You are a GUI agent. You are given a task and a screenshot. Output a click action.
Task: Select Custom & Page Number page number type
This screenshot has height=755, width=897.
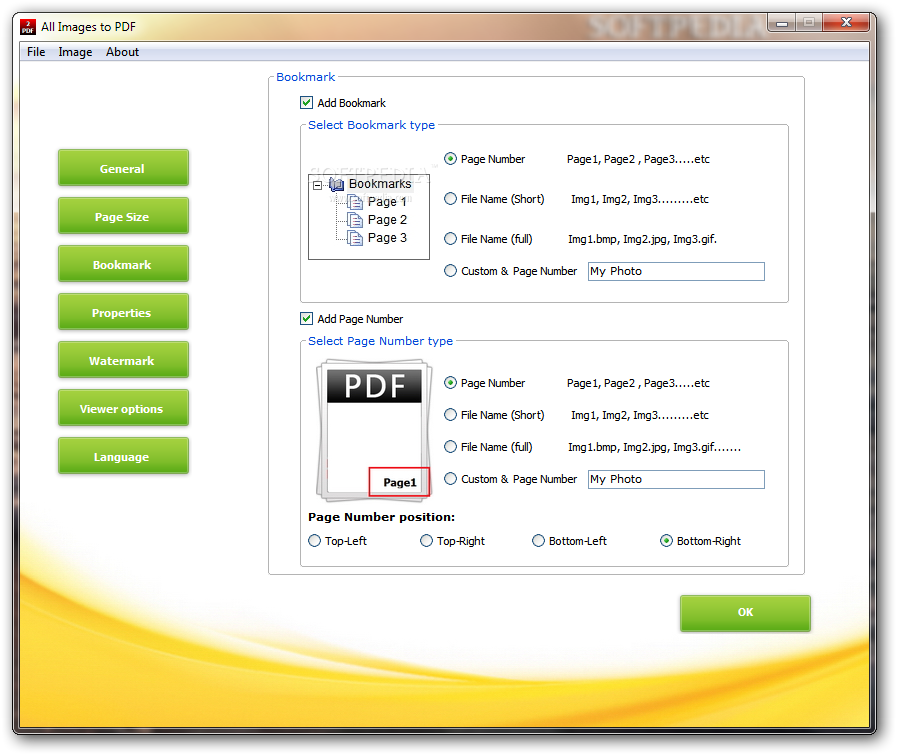(451, 479)
